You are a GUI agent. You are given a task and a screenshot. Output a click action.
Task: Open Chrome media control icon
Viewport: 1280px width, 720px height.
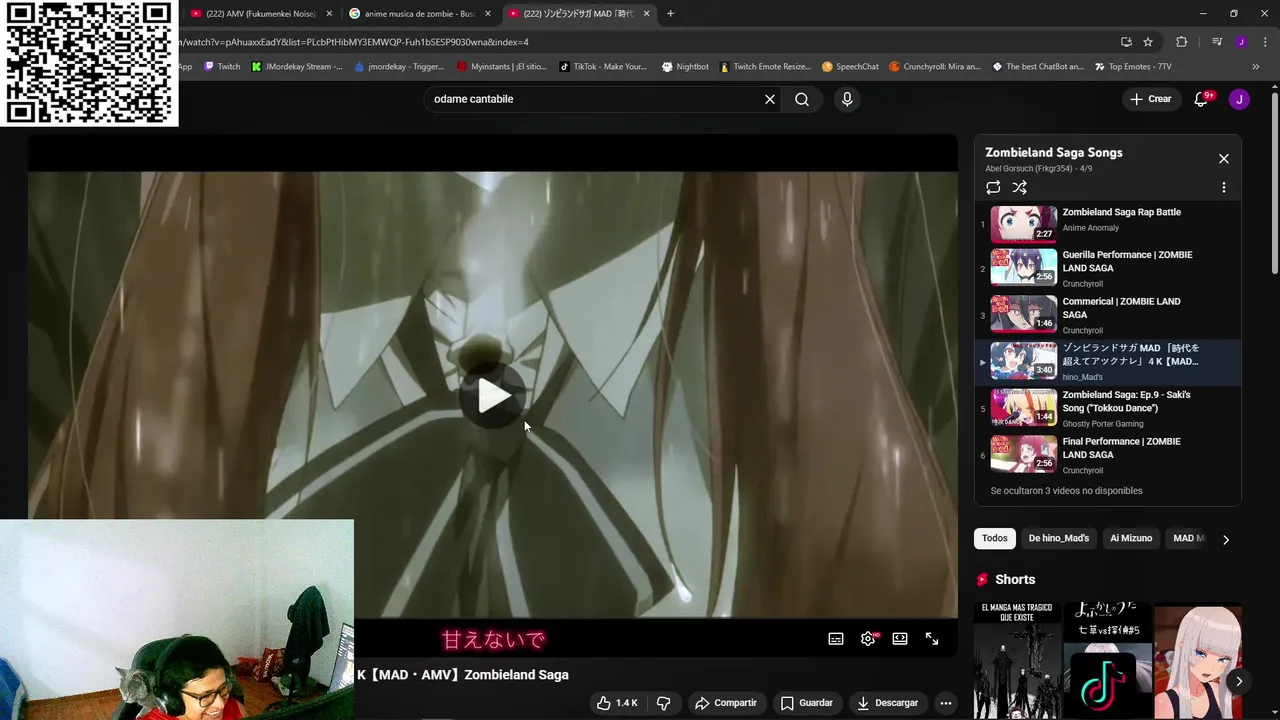pos(1217,42)
